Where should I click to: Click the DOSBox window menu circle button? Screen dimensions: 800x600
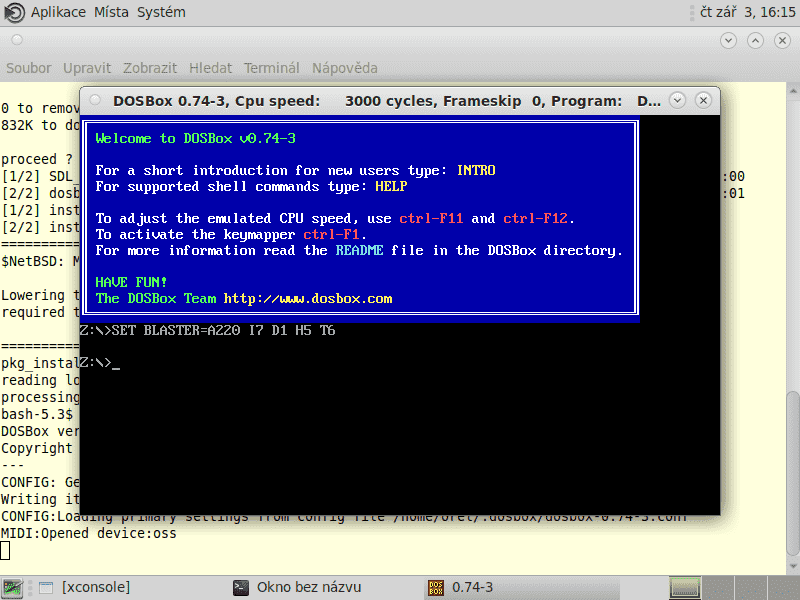(x=95, y=100)
